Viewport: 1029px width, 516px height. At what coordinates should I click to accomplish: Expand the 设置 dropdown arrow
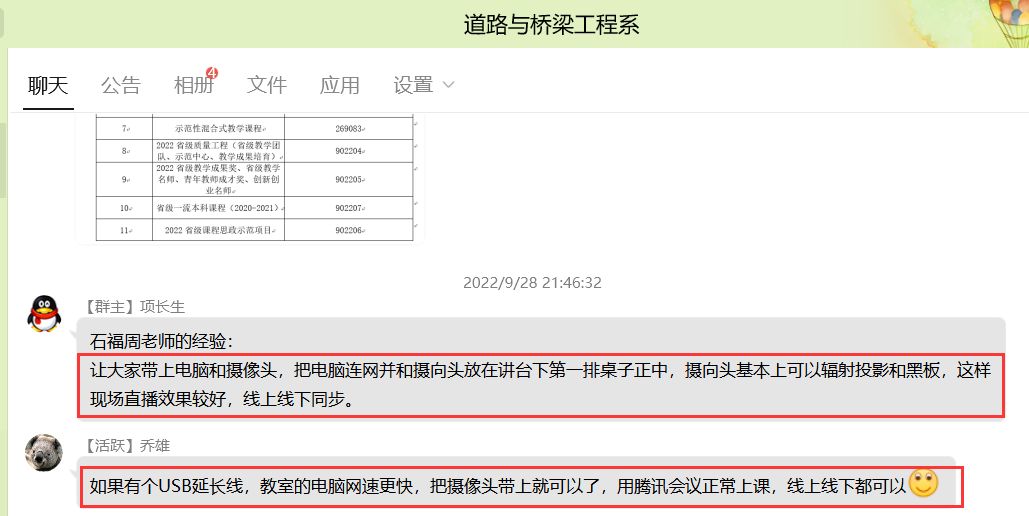(x=448, y=85)
